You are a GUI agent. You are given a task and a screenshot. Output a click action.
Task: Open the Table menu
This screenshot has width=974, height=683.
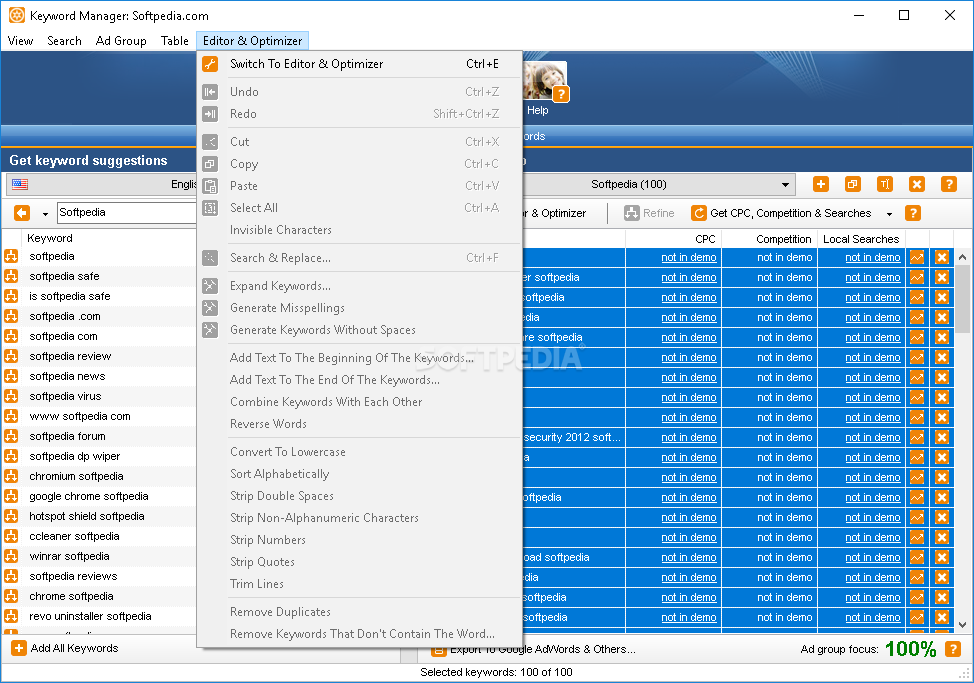175,41
